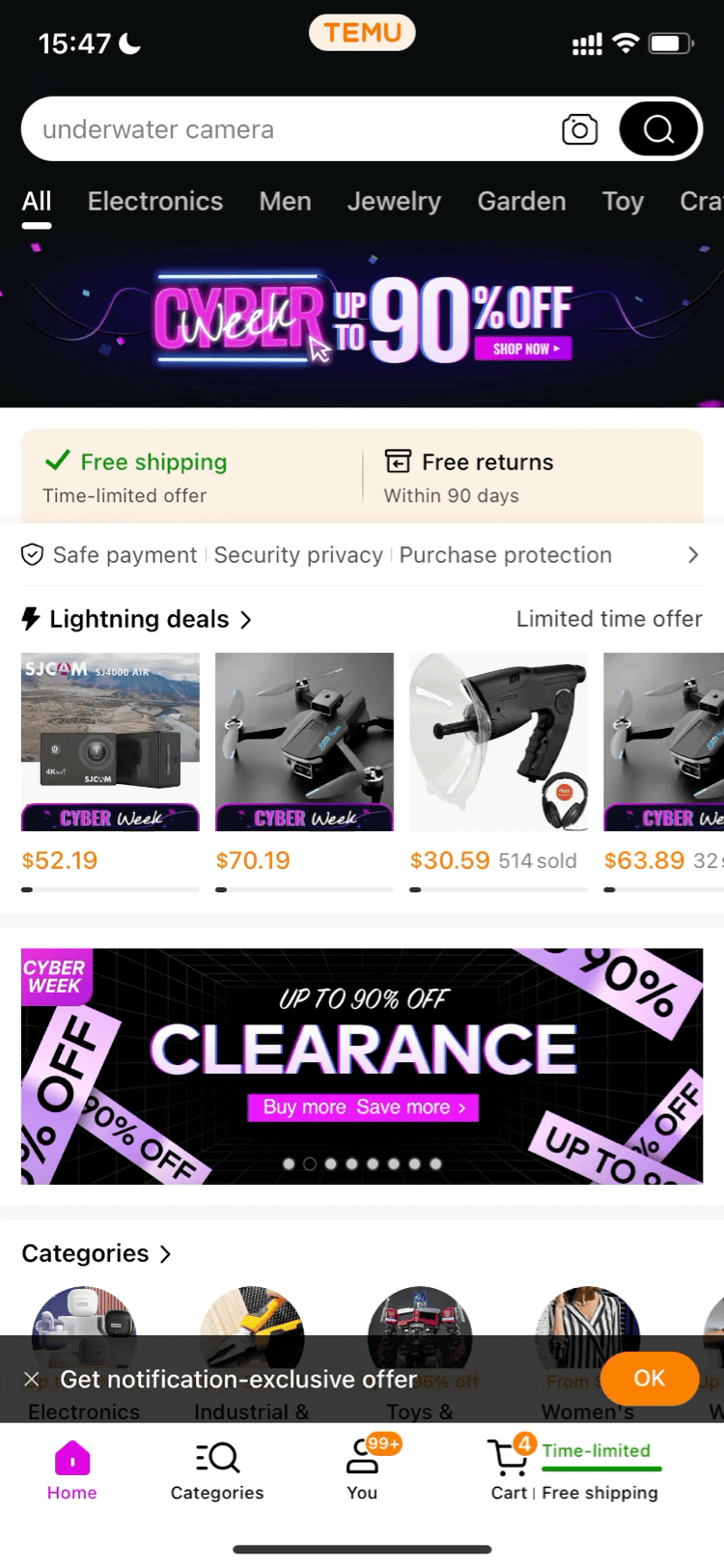The image size is (724, 1568).
Task: Open the SJCAM action camera deal
Action: [x=110, y=741]
